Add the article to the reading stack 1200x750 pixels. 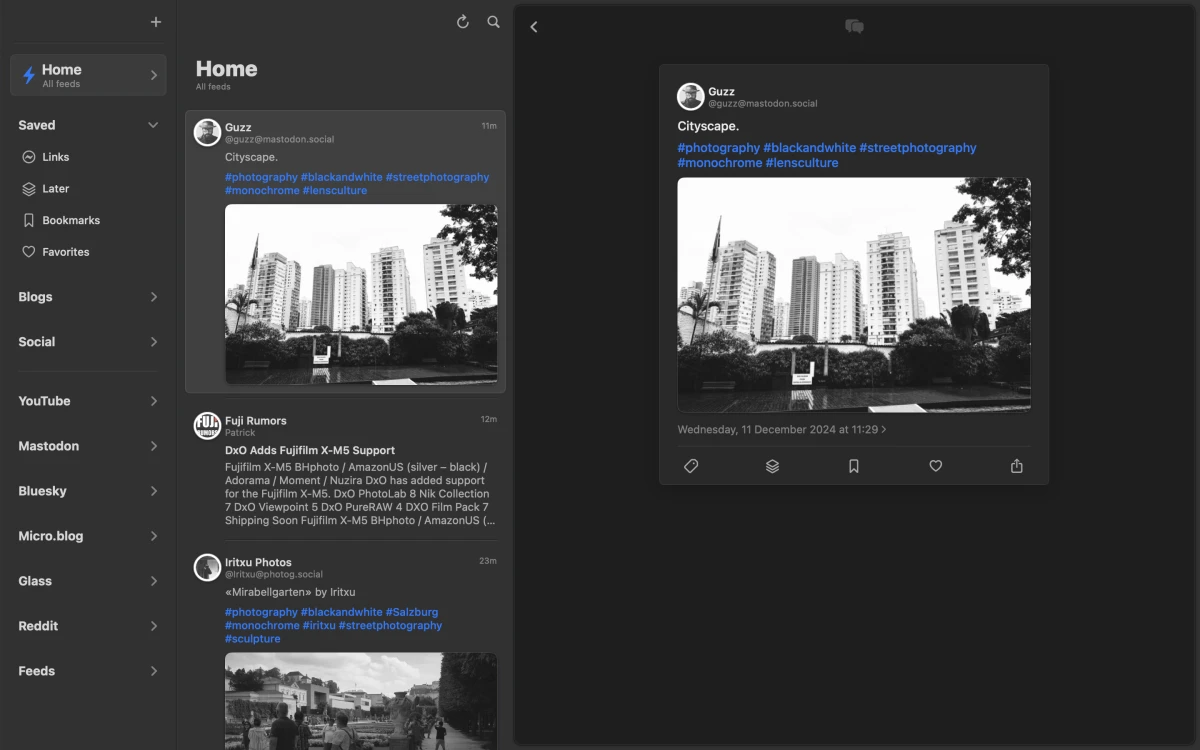tap(772, 465)
